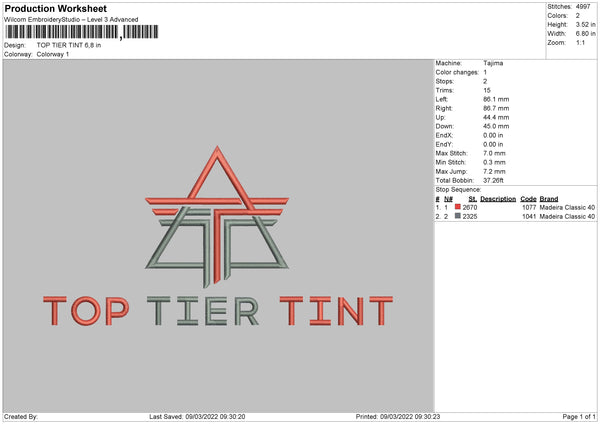Screen dimensions: 600x424
Task: Click the Total Bobbin value '37.26ft'
Action: coord(493,181)
